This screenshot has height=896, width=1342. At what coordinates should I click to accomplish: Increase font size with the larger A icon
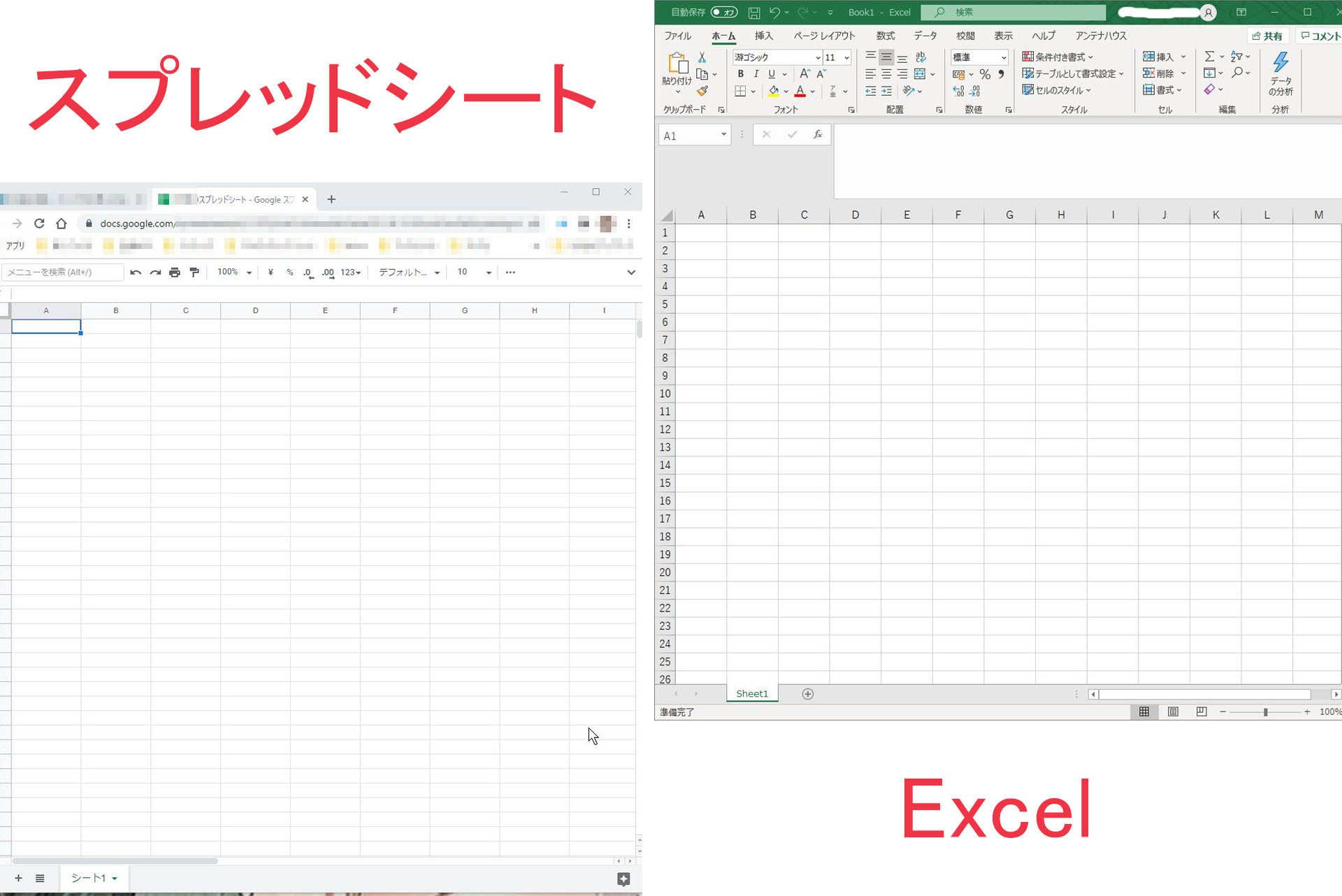pyautogui.click(x=805, y=74)
